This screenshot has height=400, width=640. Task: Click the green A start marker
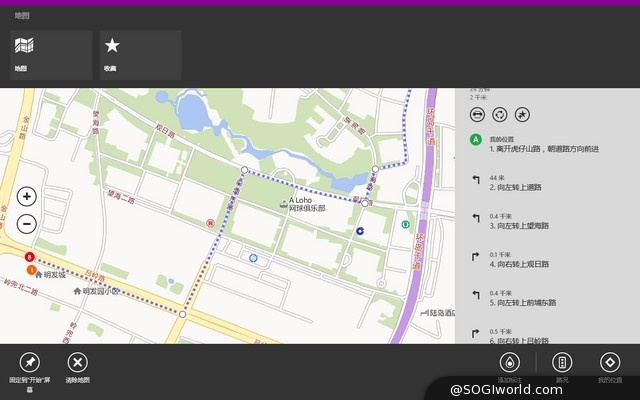[476, 140]
